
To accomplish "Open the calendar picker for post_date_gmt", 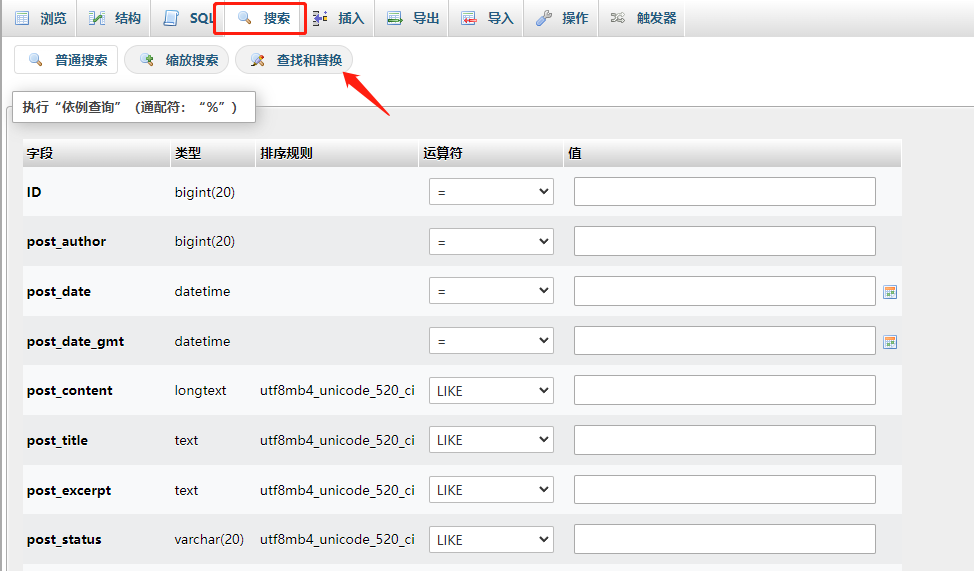I will point(890,342).
